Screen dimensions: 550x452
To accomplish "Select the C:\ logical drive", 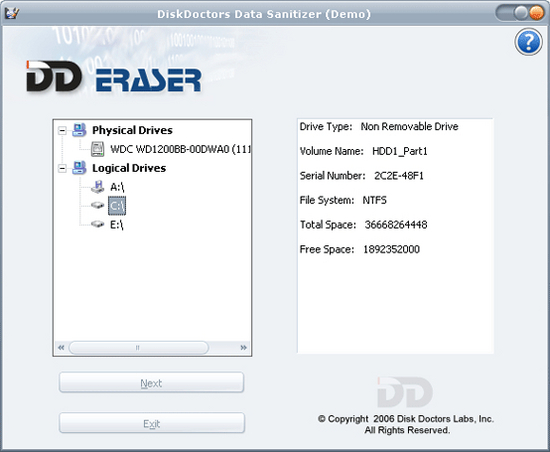I will pyautogui.click(x=117, y=206).
